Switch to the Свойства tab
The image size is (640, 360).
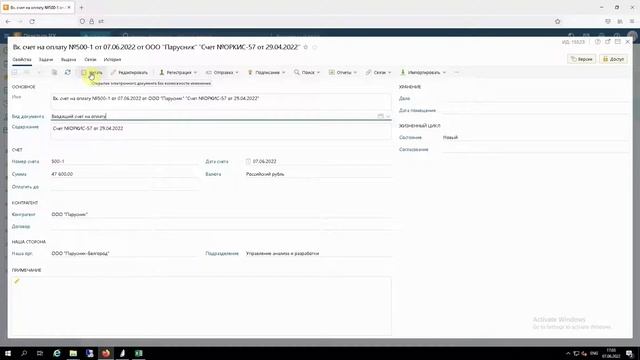[22, 60]
